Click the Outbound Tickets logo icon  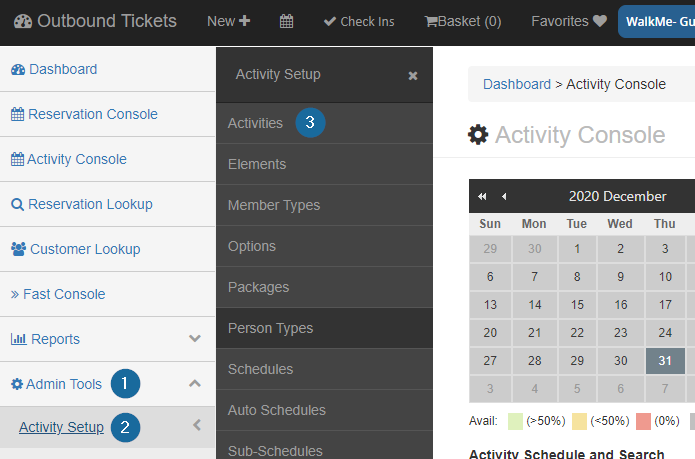[x=23, y=21]
